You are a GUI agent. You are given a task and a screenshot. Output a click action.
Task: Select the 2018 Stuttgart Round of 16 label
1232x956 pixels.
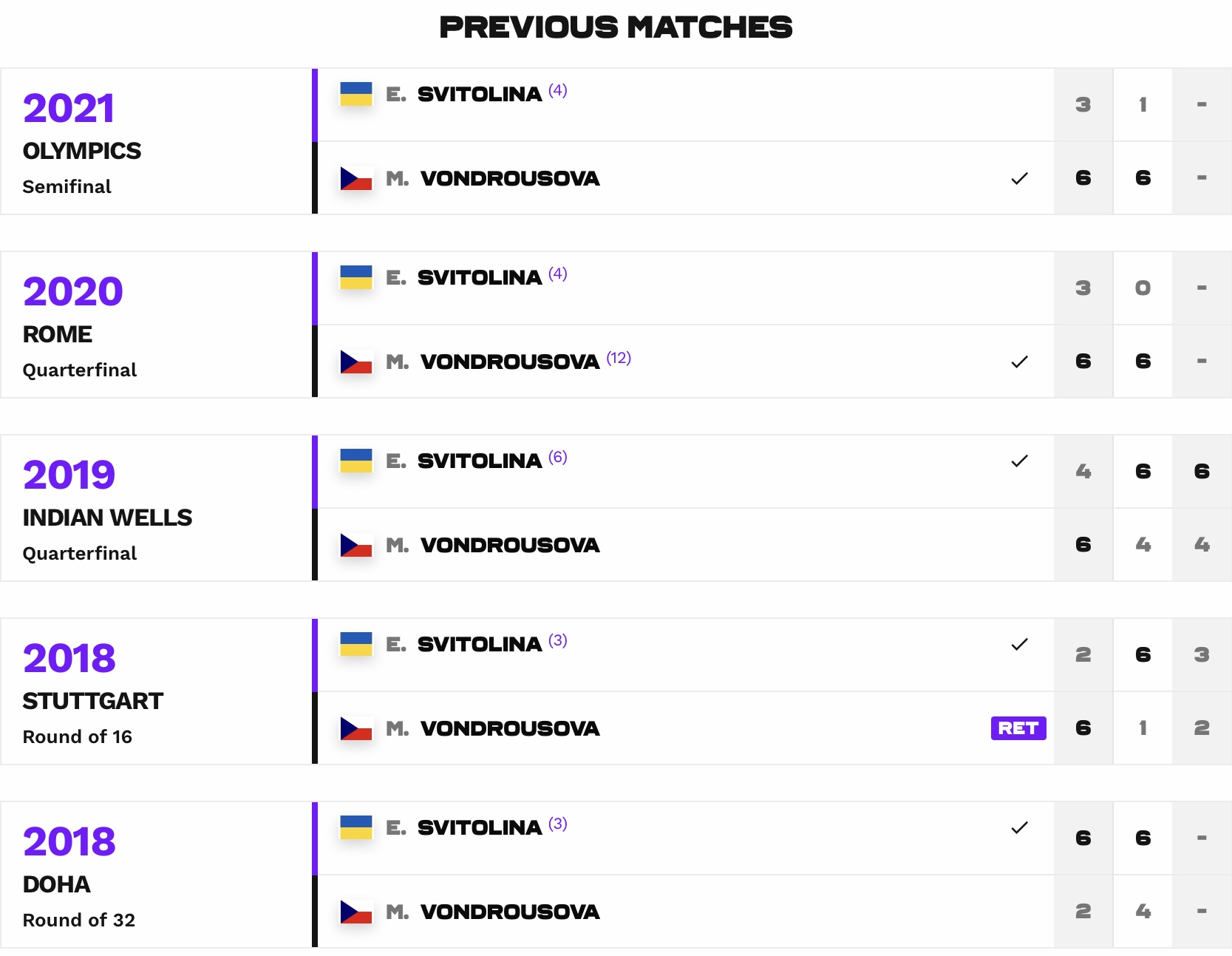[x=78, y=736]
